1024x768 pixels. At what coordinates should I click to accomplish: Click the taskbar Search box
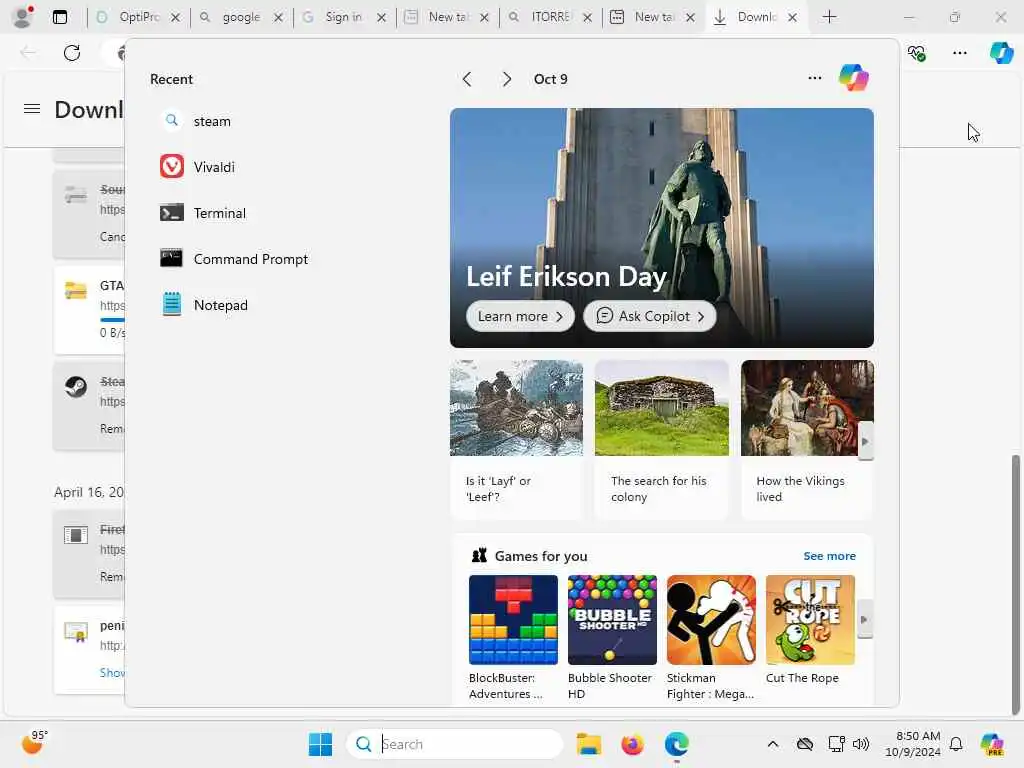point(455,744)
